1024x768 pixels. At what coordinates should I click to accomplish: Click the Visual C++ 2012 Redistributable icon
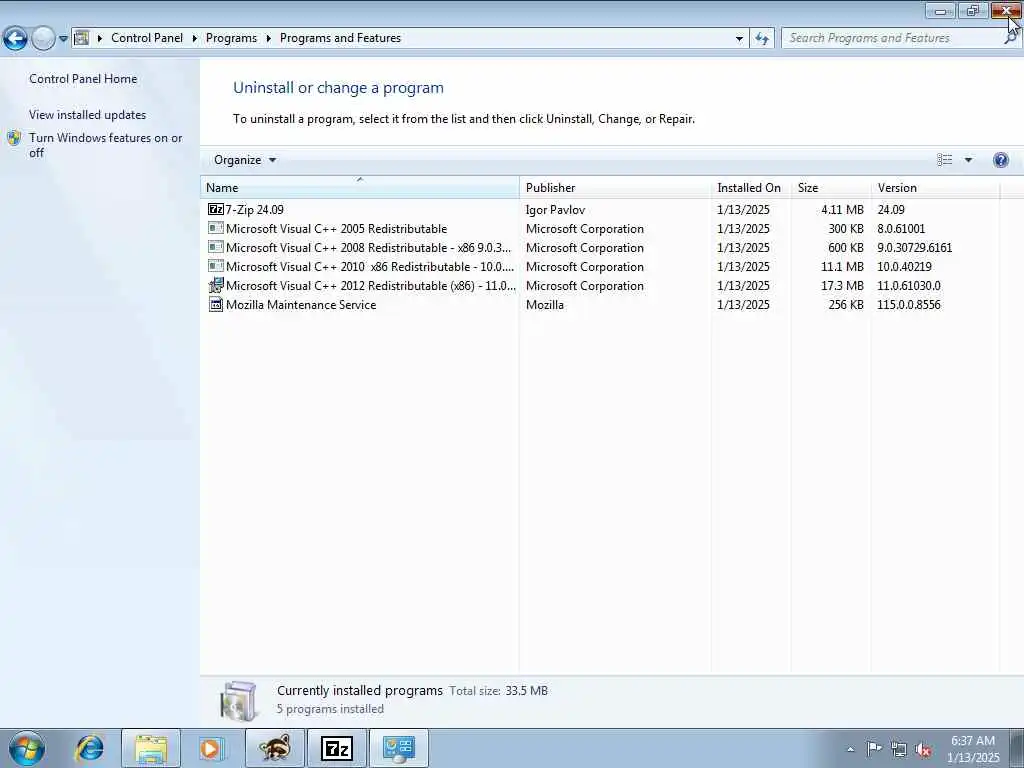[216, 285]
